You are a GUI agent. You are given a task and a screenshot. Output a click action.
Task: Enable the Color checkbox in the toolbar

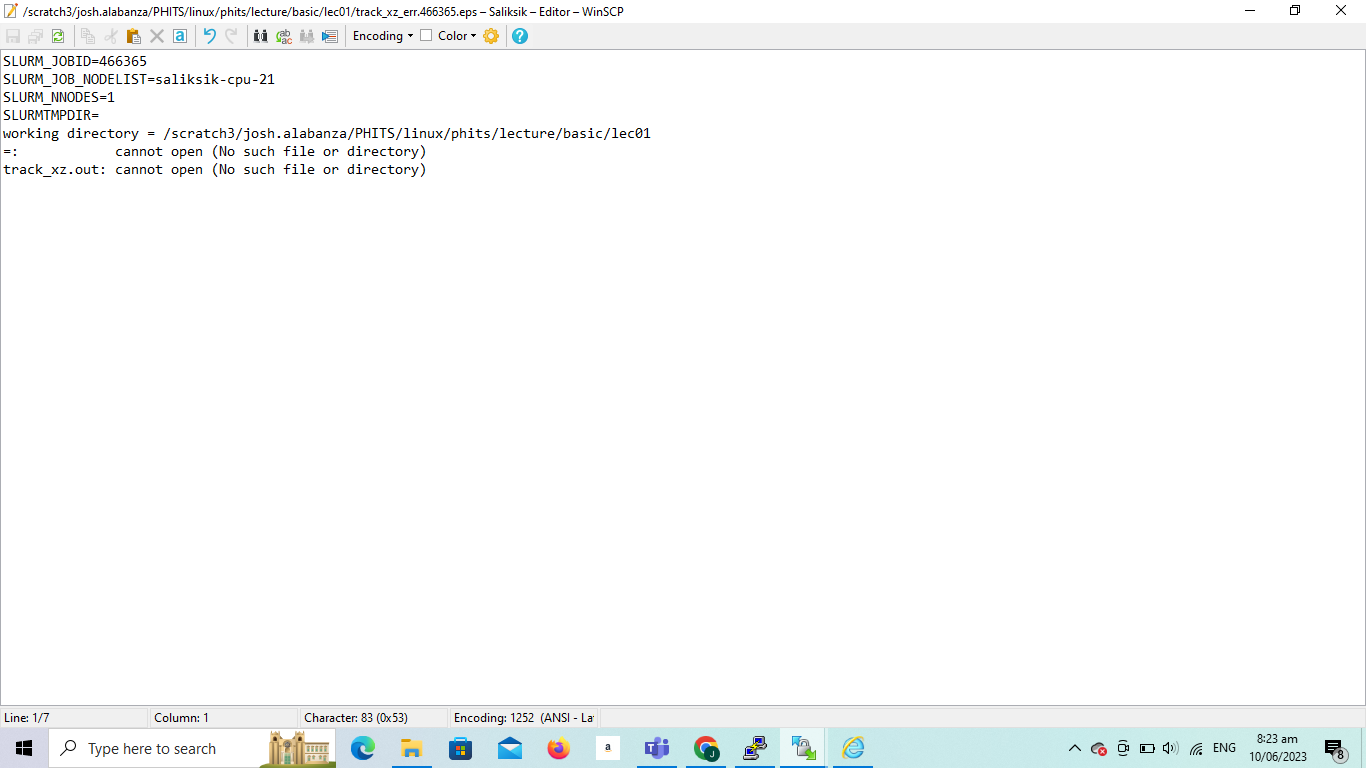click(x=427, y=35)
